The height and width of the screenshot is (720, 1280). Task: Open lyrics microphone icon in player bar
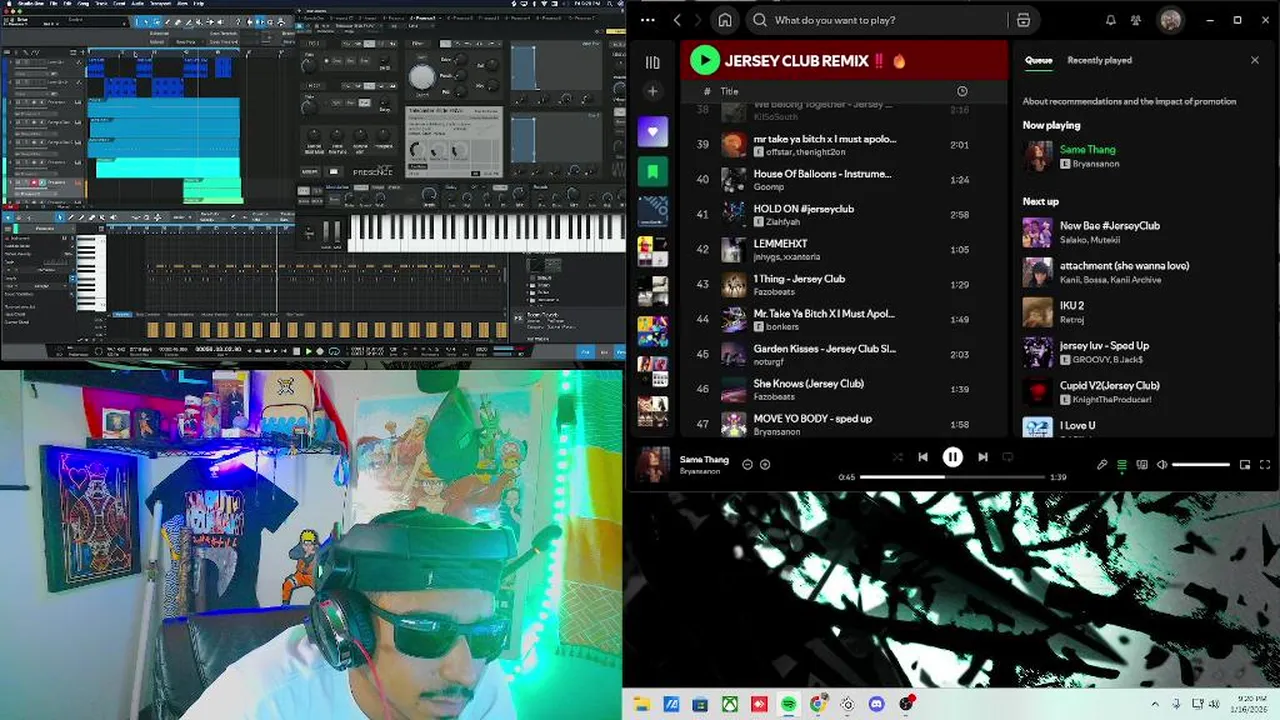click(1102, 464)
